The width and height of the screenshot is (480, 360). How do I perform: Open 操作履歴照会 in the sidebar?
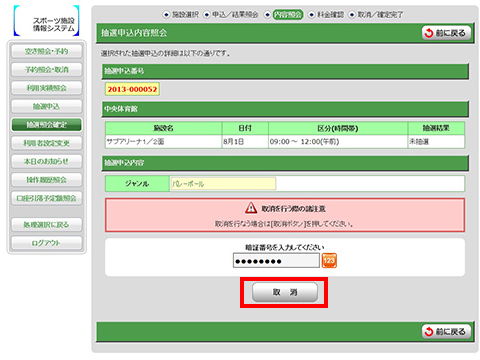[47, 180]
